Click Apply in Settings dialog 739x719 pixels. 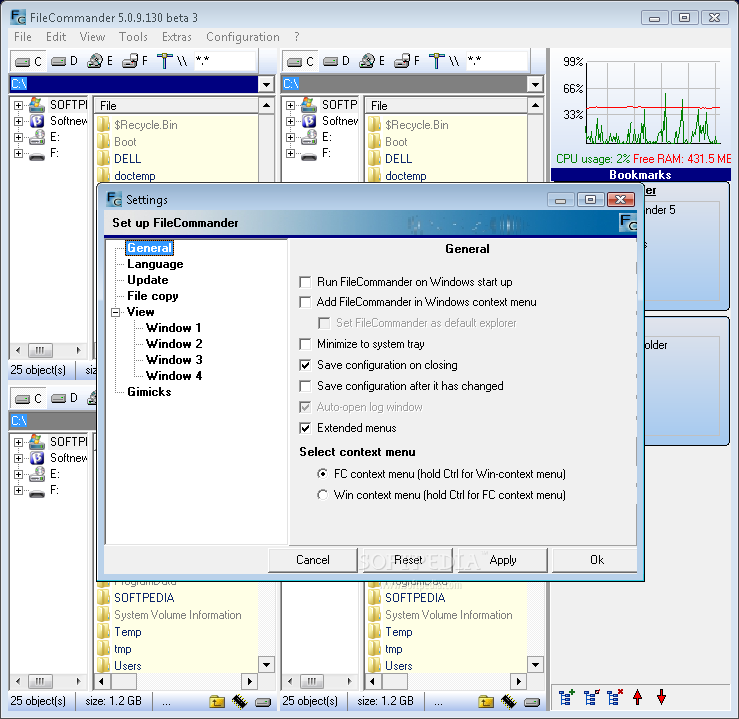coord(503,560)
